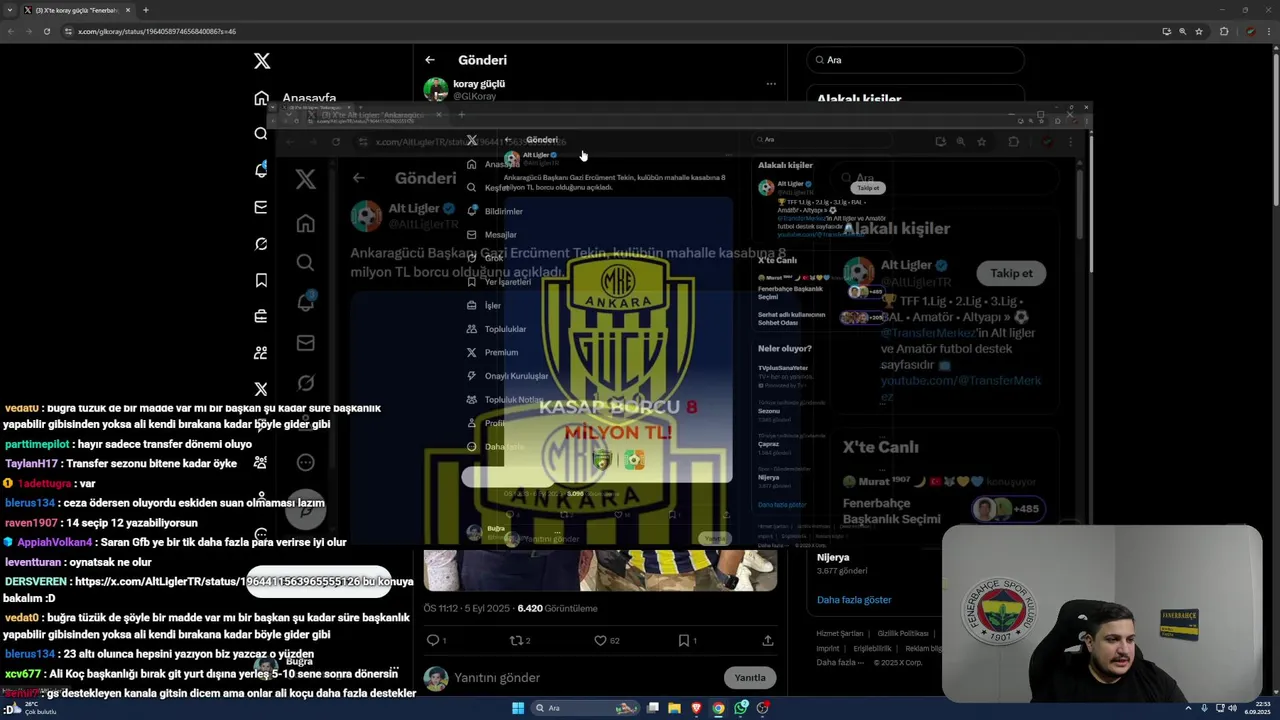
Task: Click the Hizmet Şartları footer link
Action: (840, 633)
